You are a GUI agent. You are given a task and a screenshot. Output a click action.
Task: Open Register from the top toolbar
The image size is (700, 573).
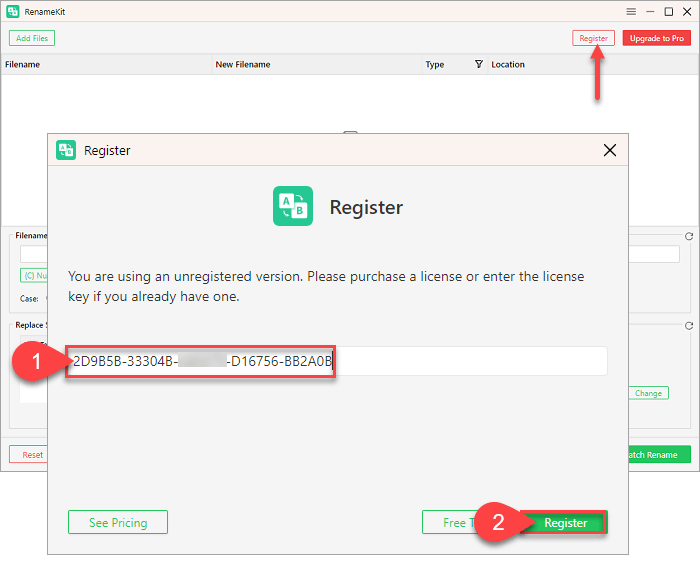pyautogui.click(x=593, y=38)
